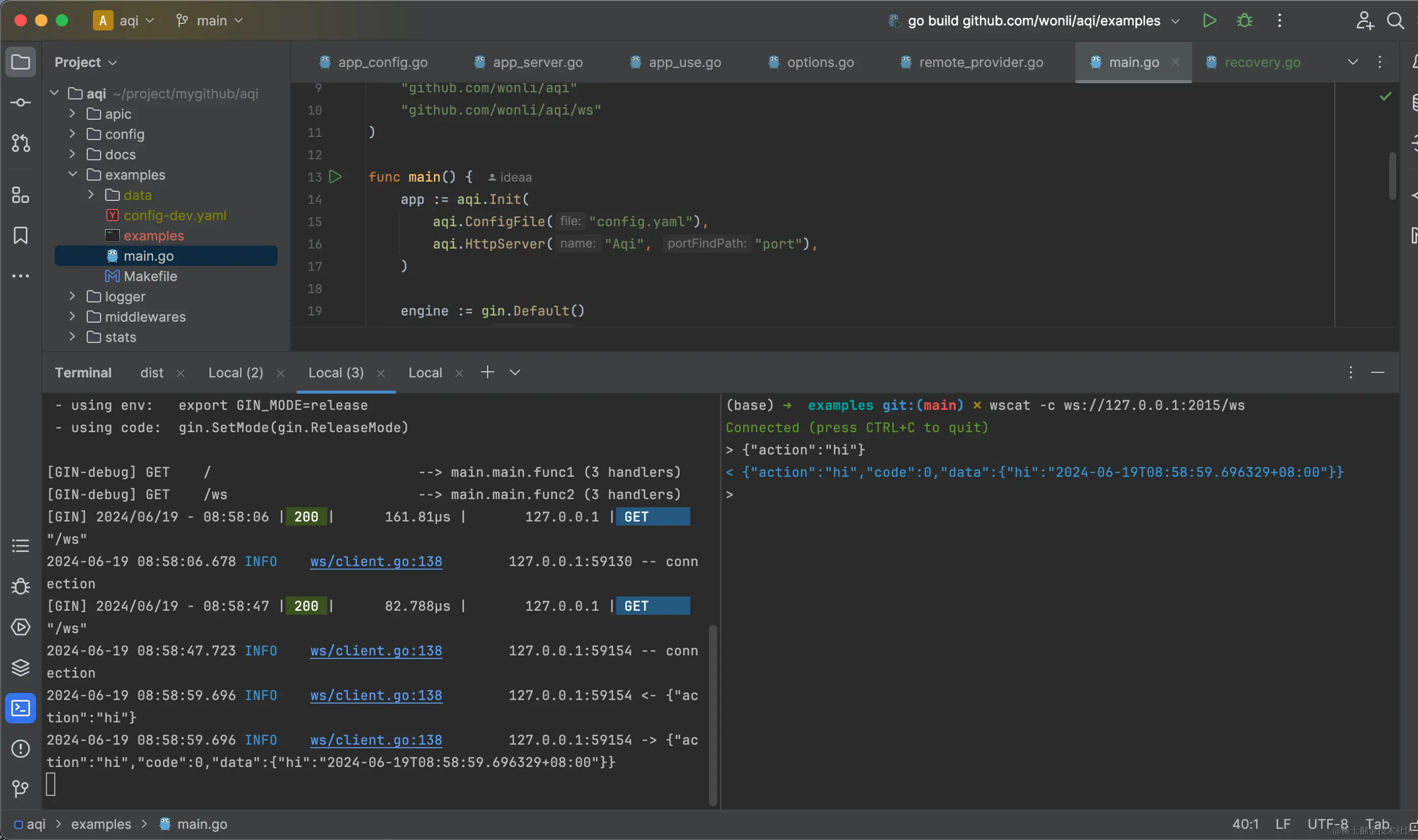Screen dimensions: 1418x840
Task: Click the Search Everywhere magnifier icon
Action: pos(1395,21)
